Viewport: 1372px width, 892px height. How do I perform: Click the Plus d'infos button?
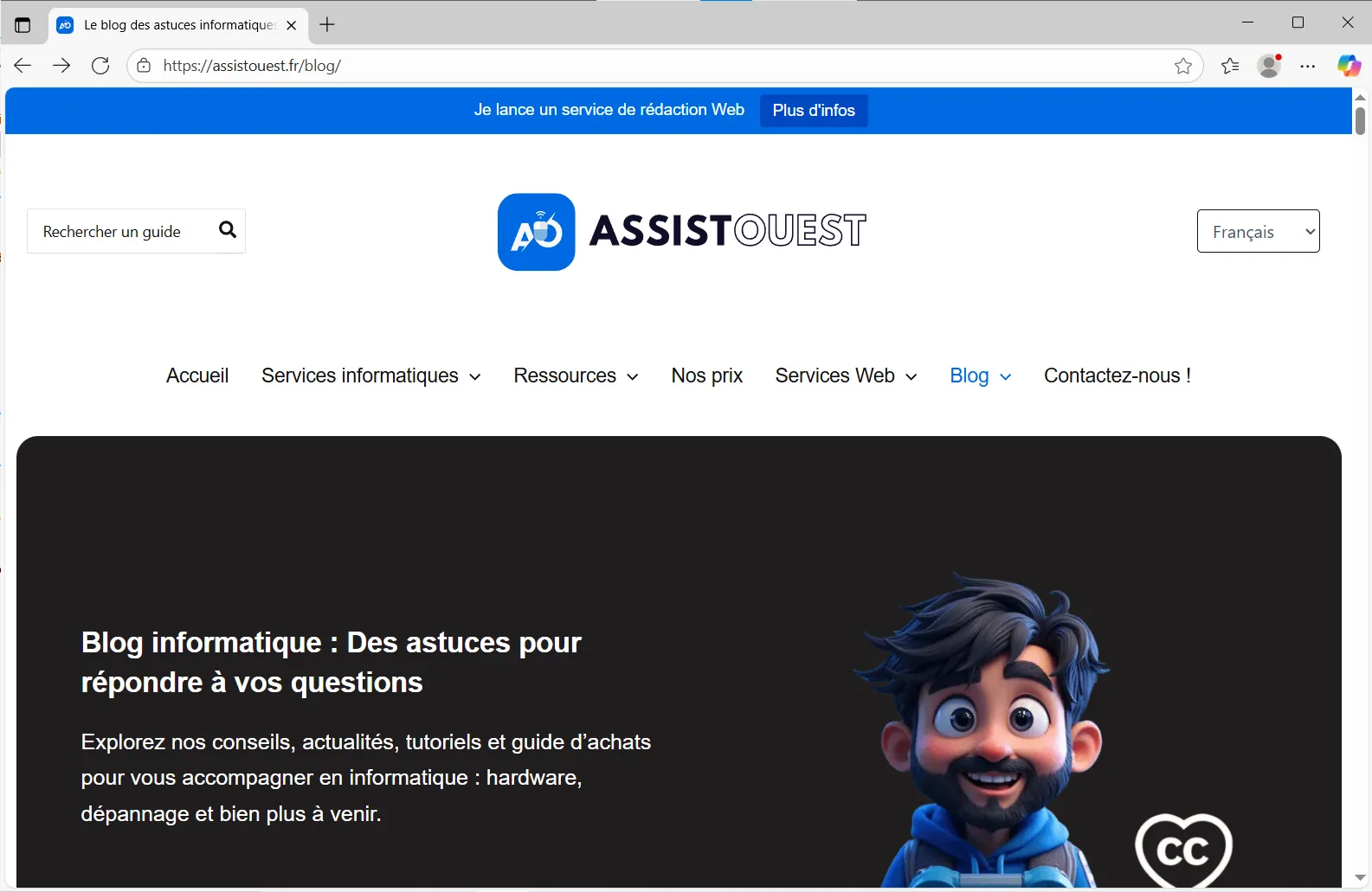click(814, 111)
